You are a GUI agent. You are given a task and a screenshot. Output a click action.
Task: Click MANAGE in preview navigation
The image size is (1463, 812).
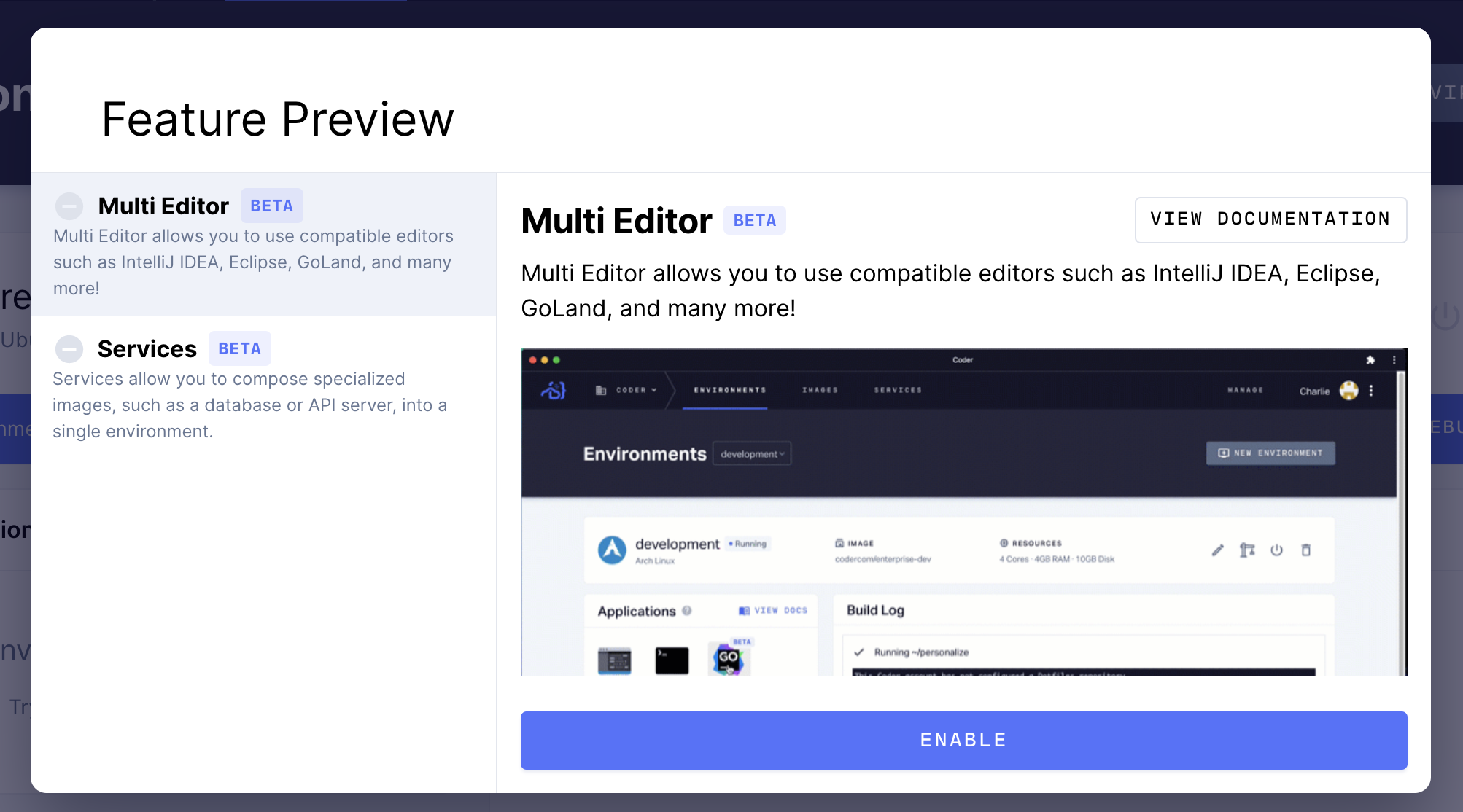(x=1245, y=390)
